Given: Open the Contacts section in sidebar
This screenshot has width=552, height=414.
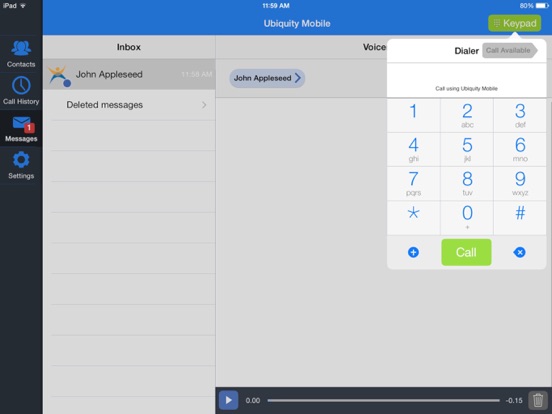Looking at the screenshot, I should click(21, 54).
